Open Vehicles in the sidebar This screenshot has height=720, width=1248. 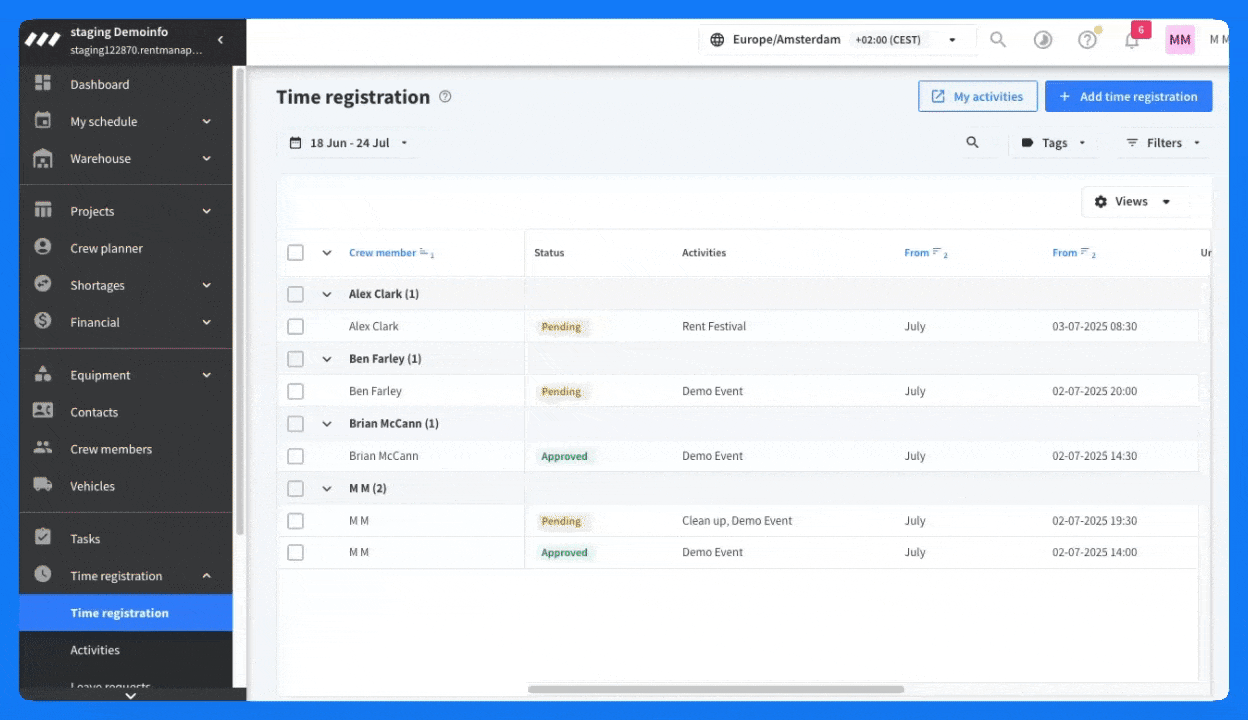pyautogui.click(x=92, y=486)
